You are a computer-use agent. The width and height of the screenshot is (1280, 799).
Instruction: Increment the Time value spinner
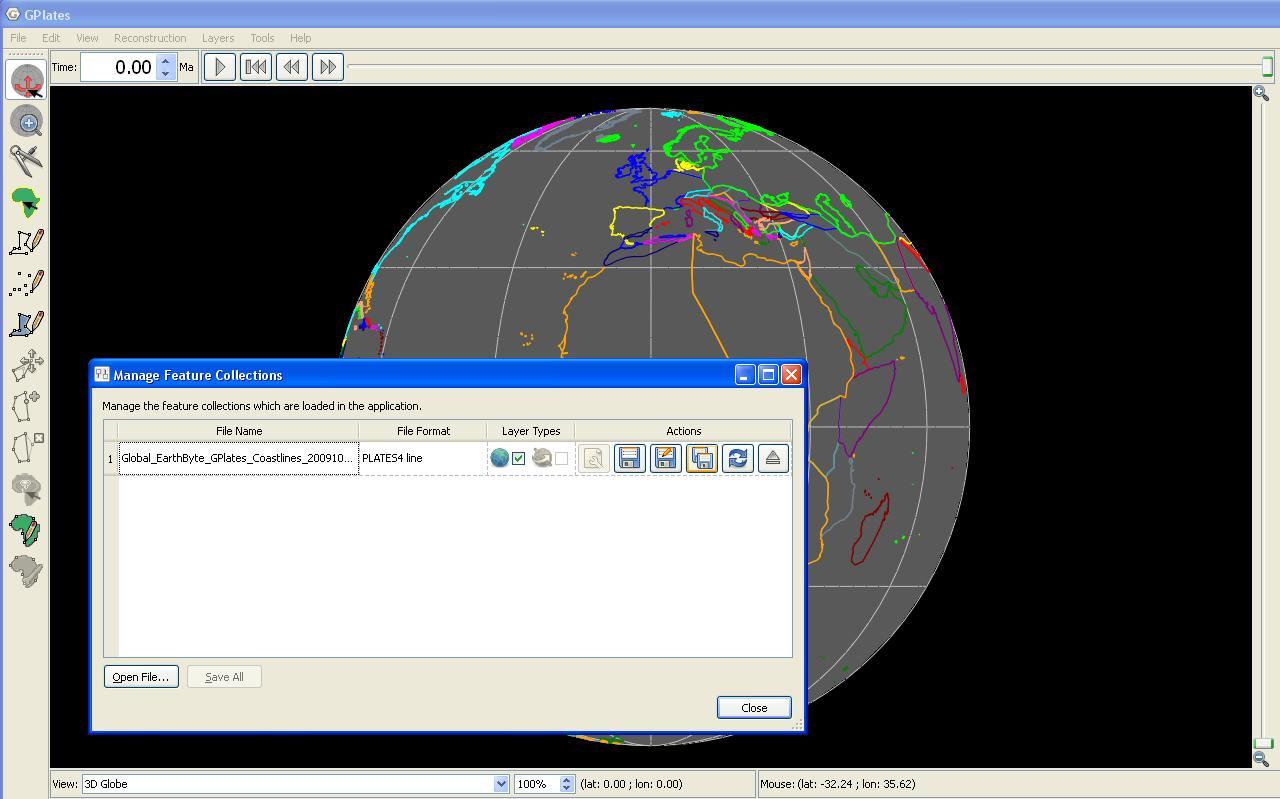click(166, 61)
